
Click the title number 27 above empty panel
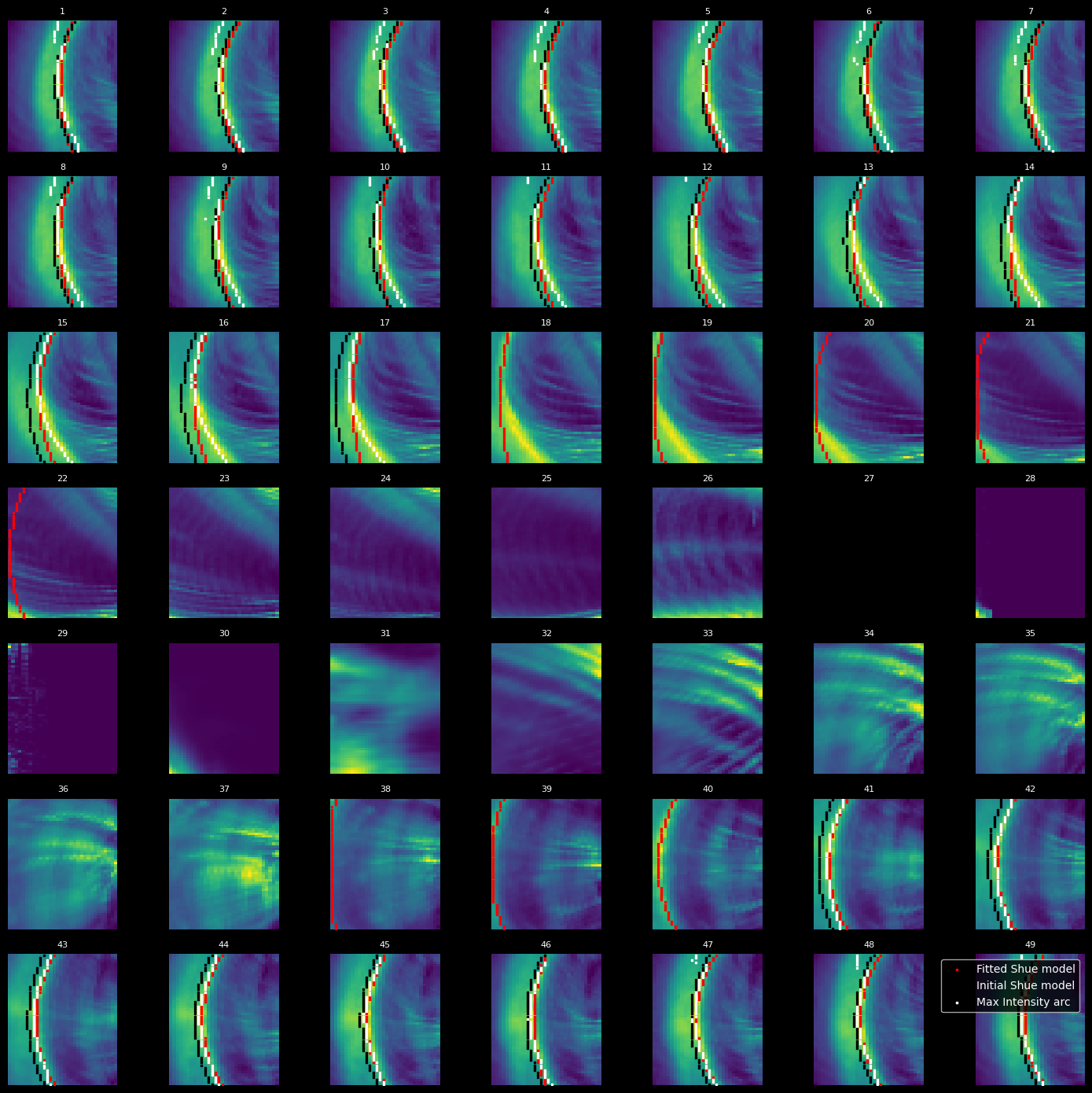[x=869, y=478]
